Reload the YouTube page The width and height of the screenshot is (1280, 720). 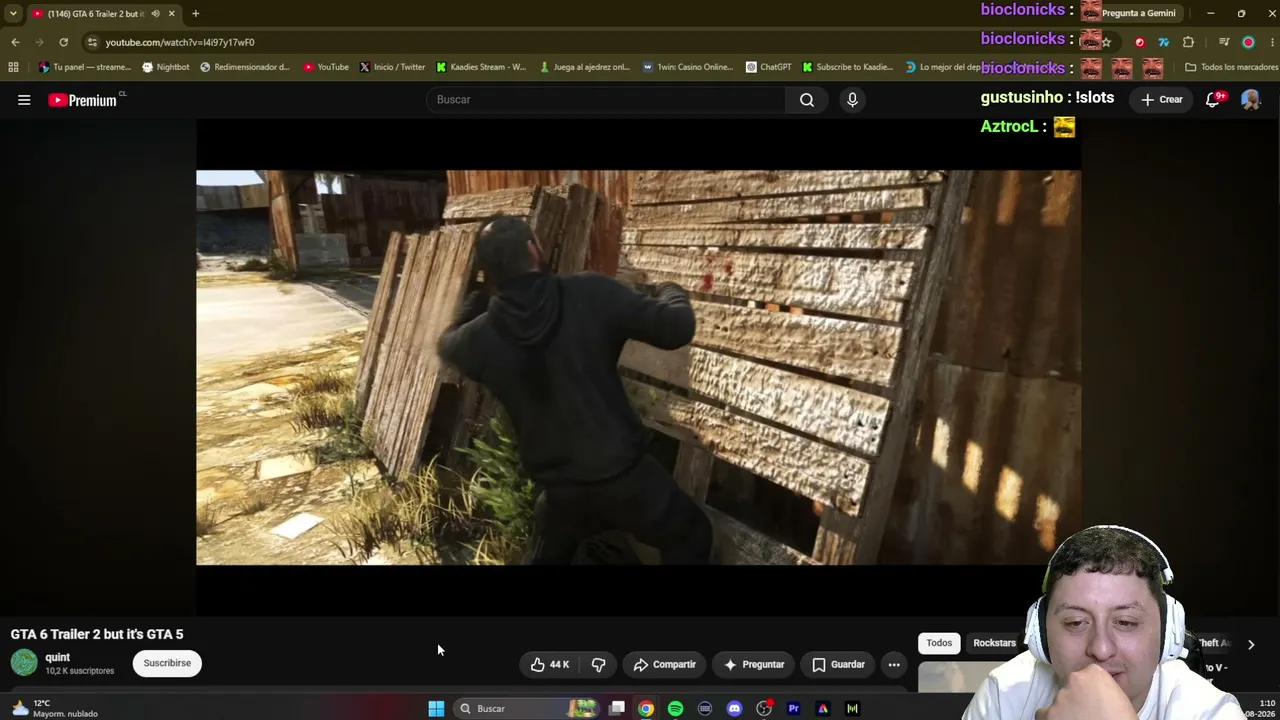coord(63,42)
